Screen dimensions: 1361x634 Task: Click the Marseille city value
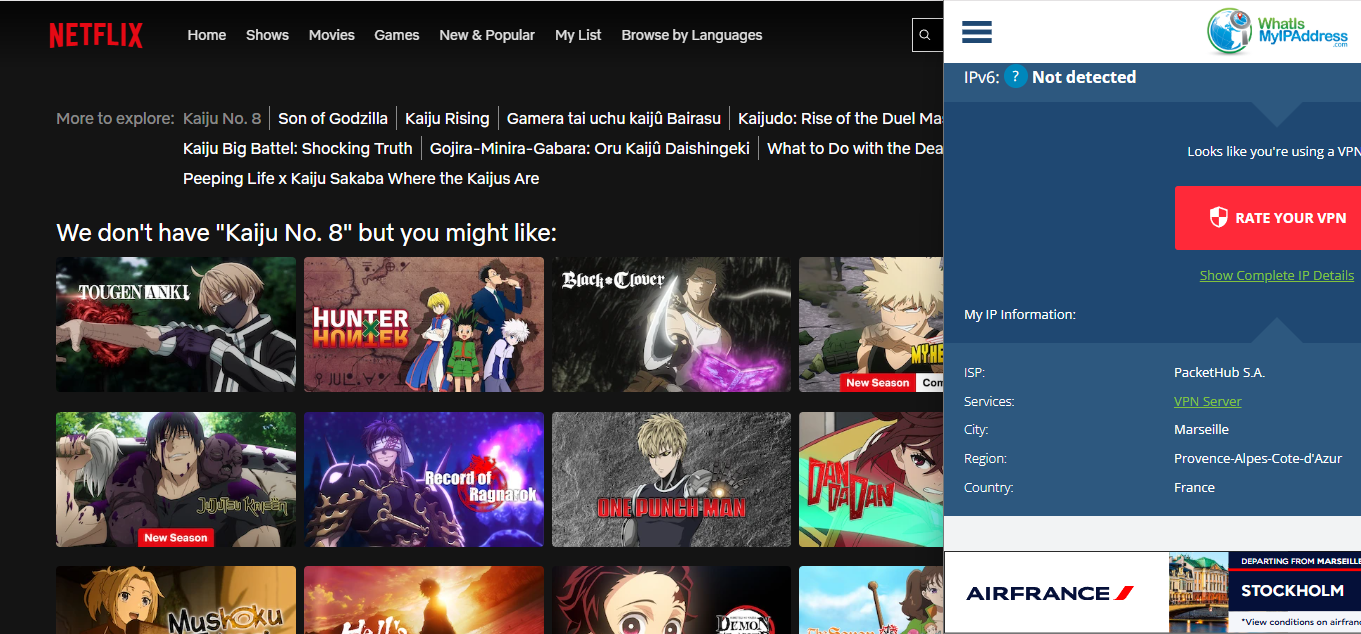[x=1201, y=429]
